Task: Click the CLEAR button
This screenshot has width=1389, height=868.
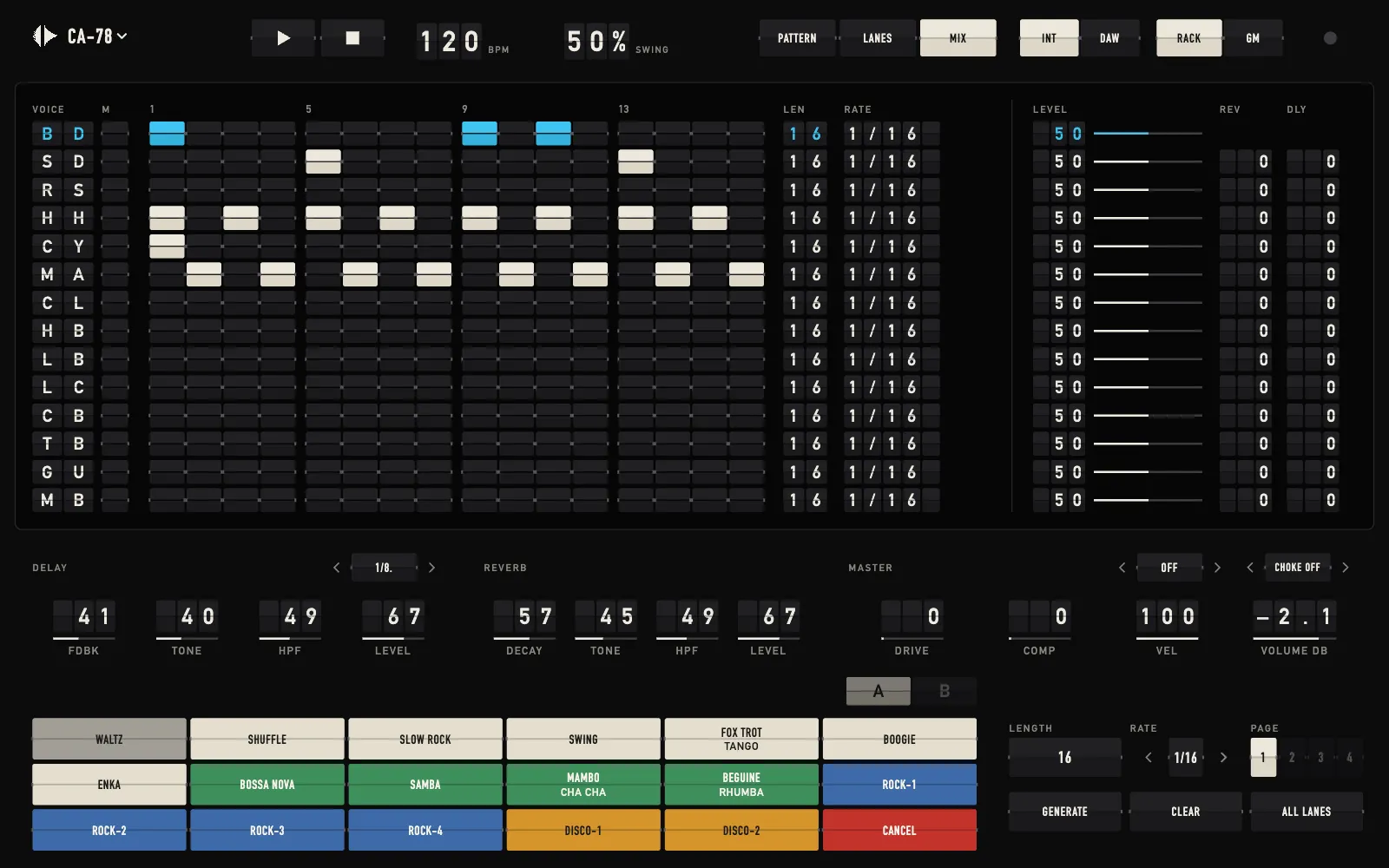Action: [1185, 812]
